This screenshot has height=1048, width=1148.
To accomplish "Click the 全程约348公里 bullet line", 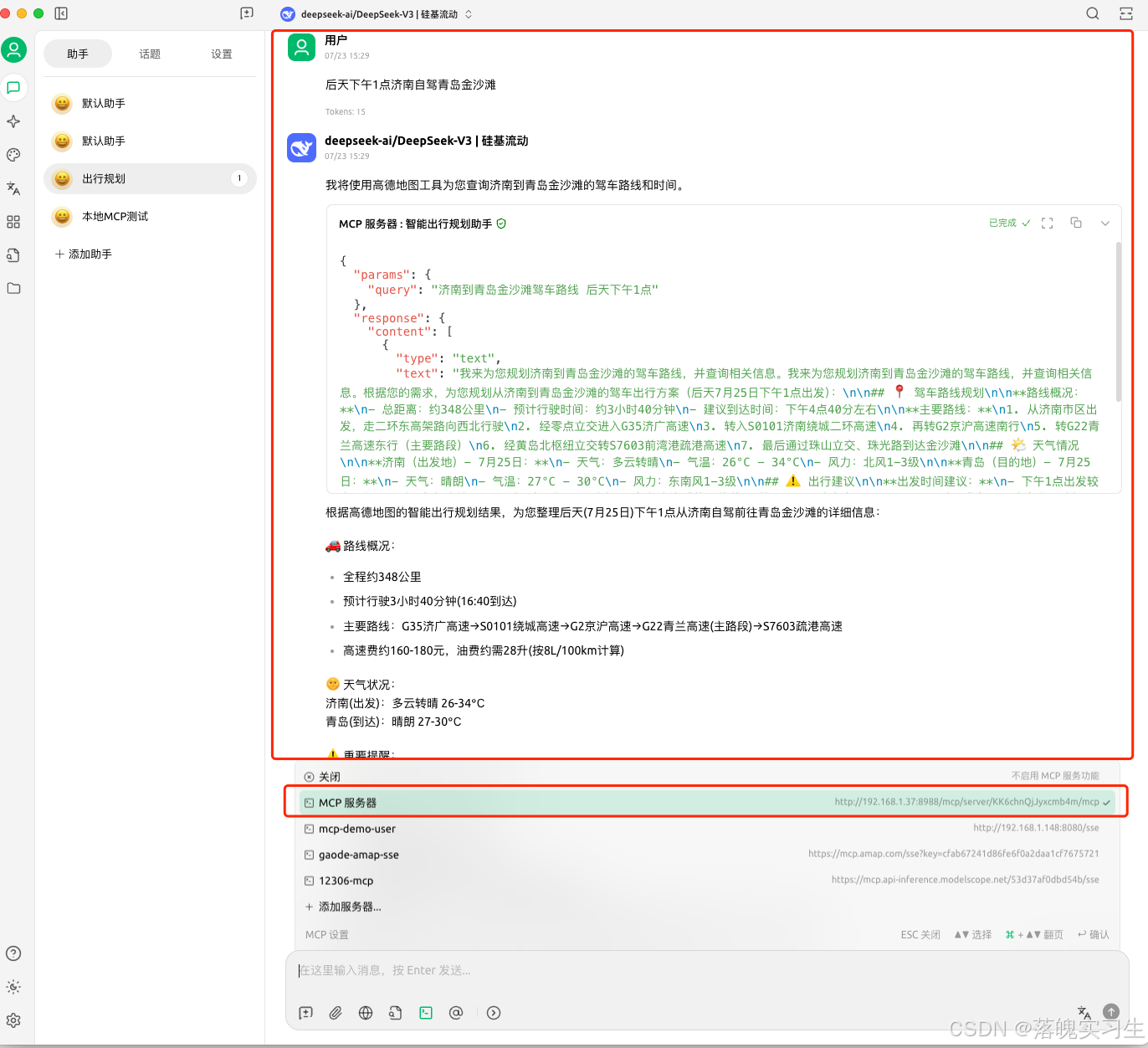I will click(x=382, y=577).
